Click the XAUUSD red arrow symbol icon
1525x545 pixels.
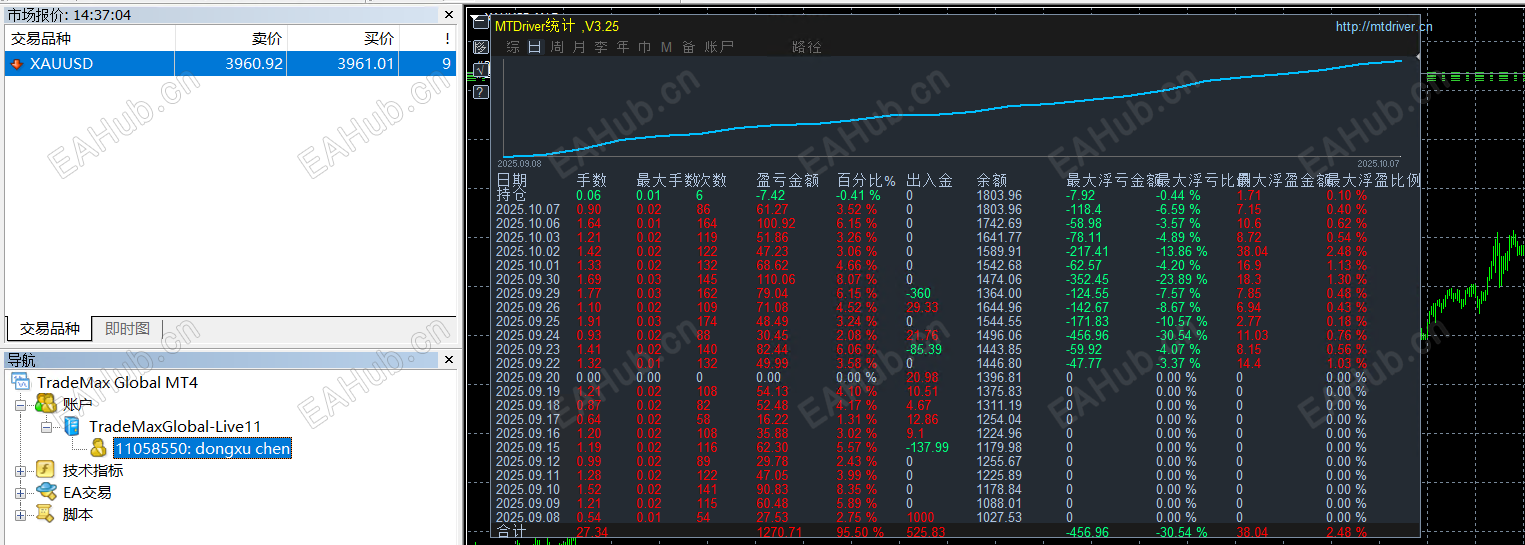(17, 64)
